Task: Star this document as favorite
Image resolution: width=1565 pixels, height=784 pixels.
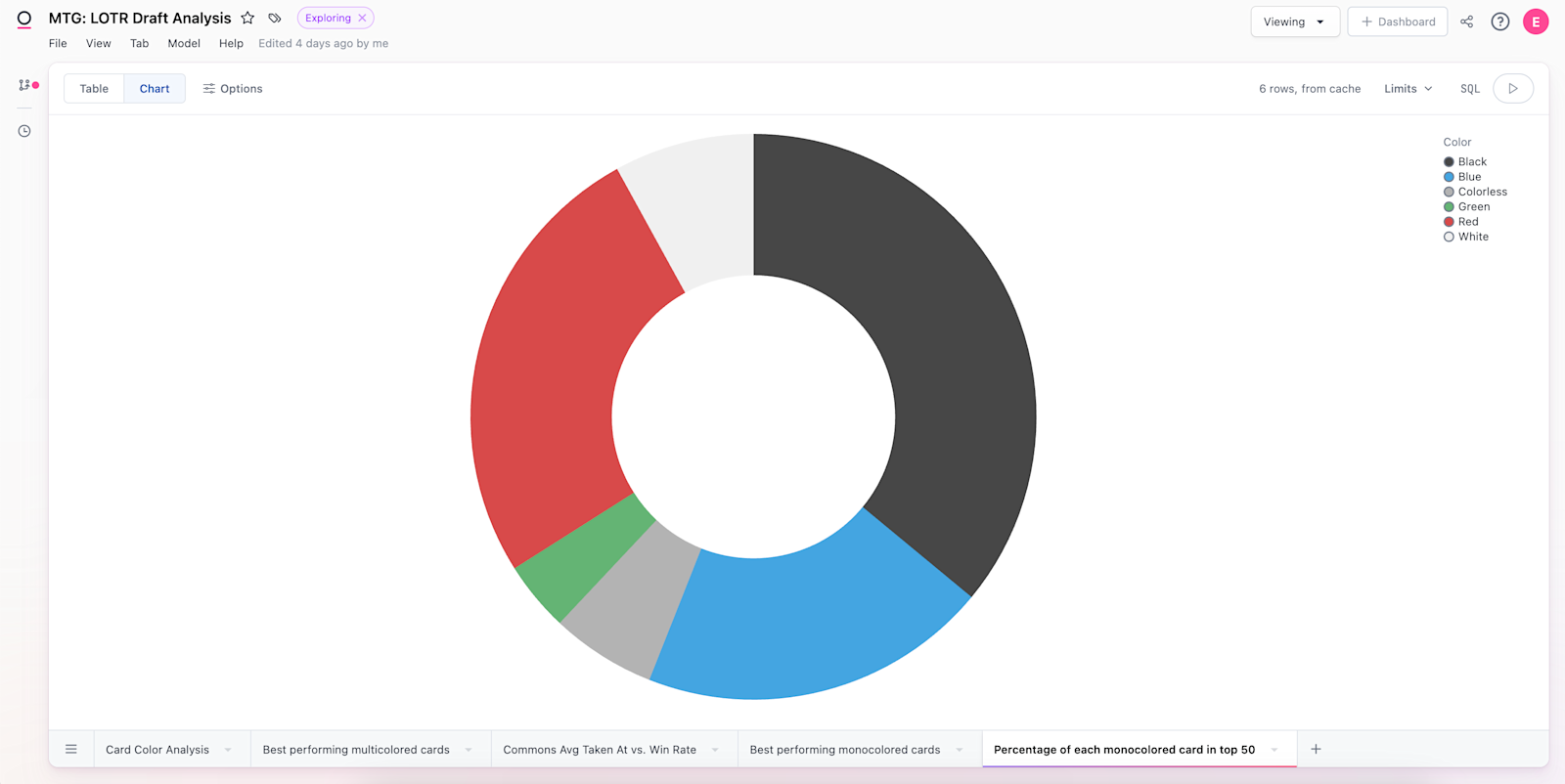Action: coord(247,18)
